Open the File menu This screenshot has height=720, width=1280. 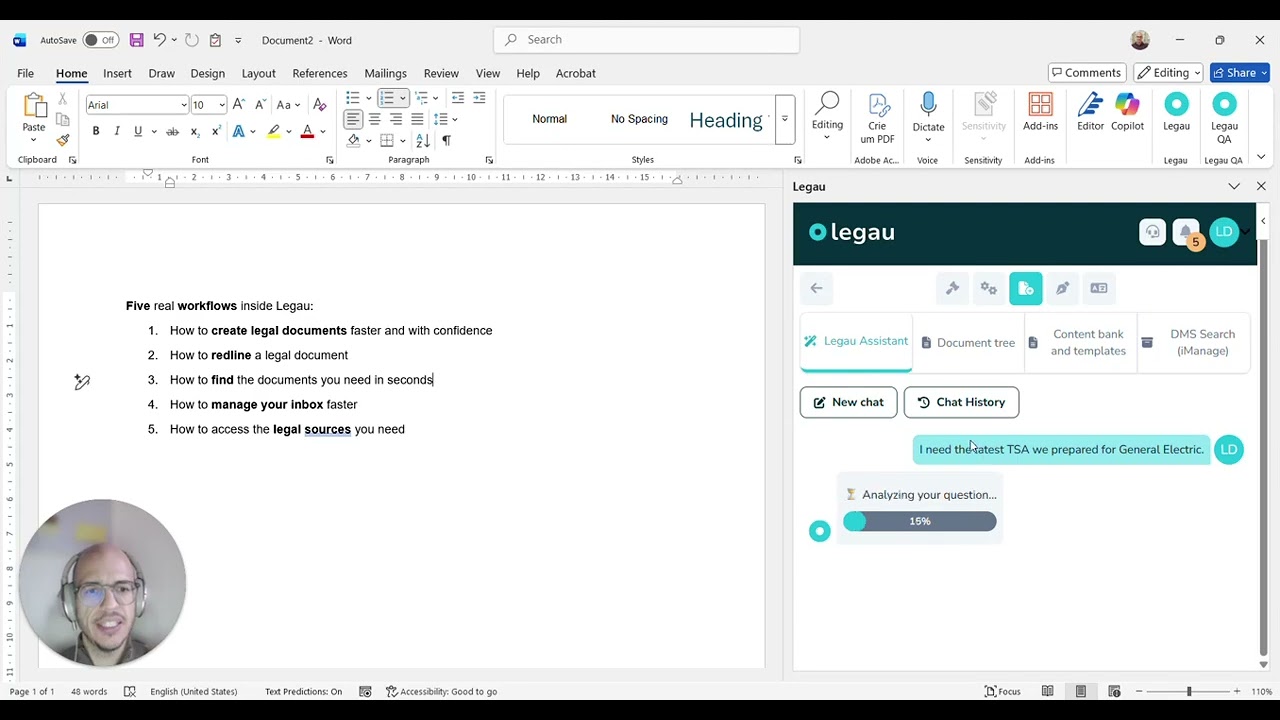(25, 73)
